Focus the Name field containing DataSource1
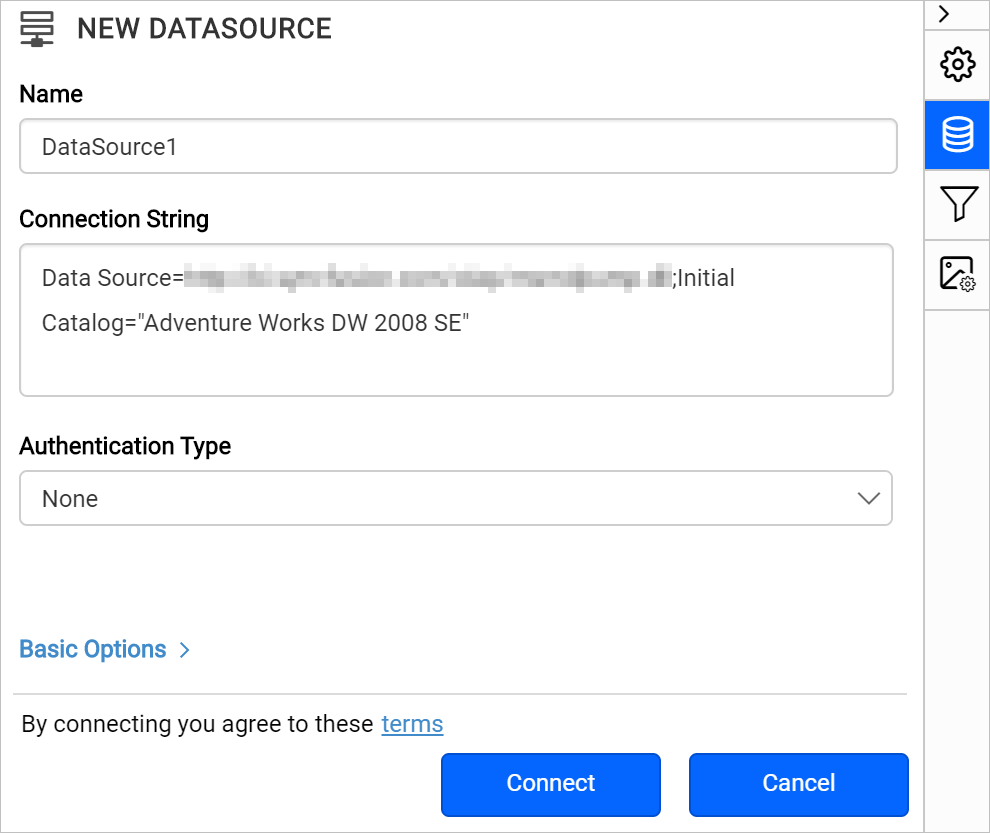Image resolution: width=990 pixels, height=833 pixels. click(x=458, y=146)
